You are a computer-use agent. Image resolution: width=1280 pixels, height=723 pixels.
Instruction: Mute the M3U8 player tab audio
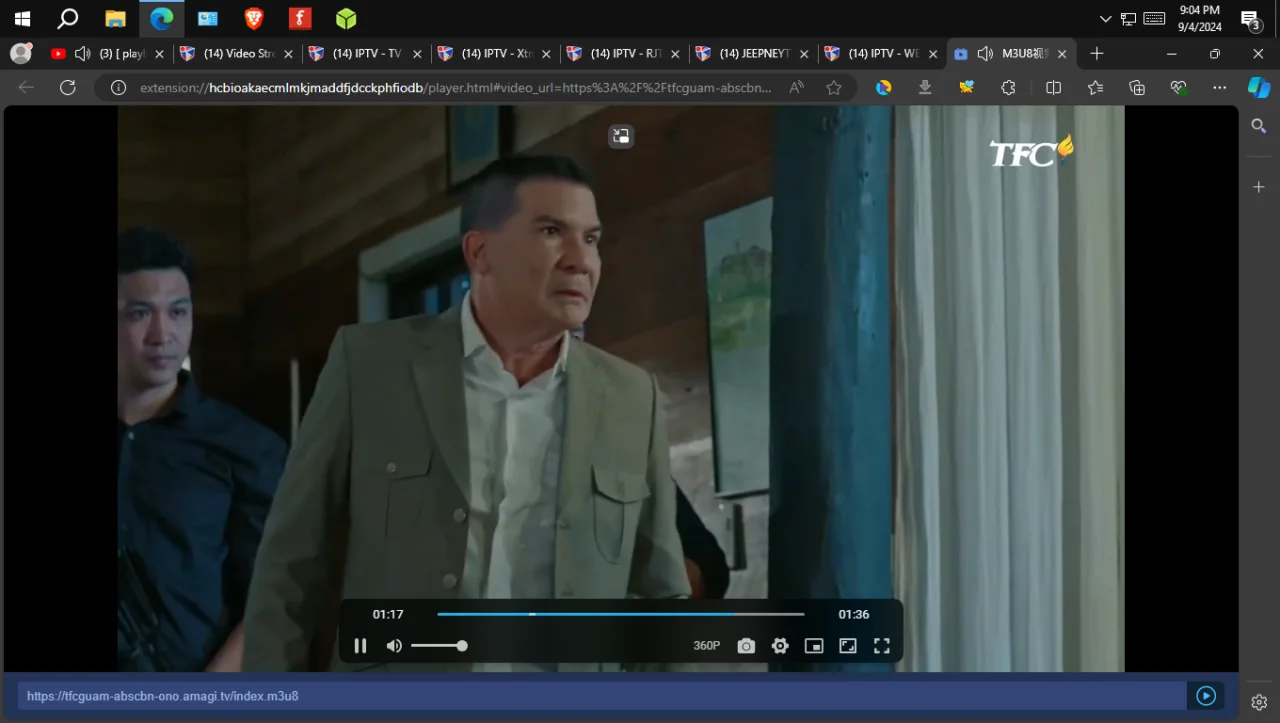985,54
